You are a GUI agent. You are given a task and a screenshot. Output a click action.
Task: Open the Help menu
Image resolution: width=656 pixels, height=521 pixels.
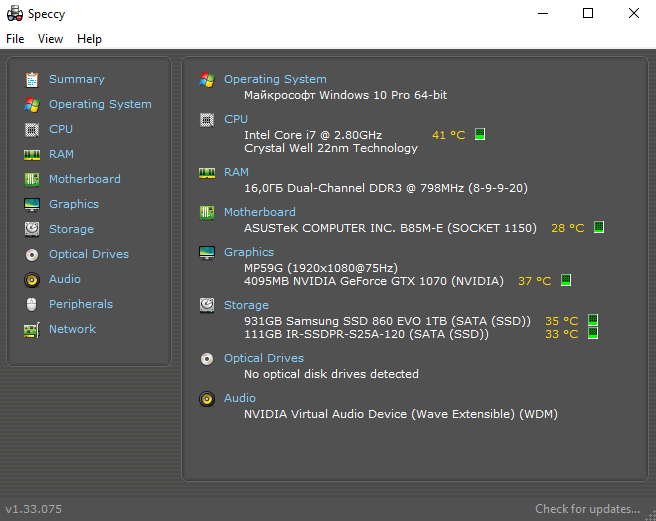[x=89, y=39]
